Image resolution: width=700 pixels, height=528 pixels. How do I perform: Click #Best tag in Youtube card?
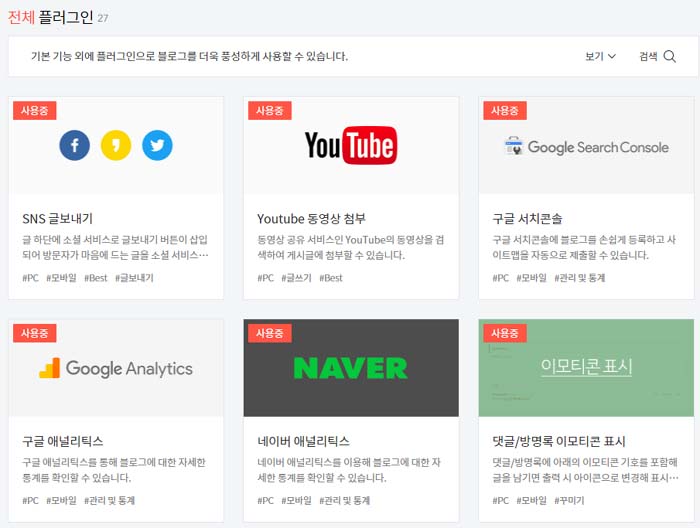click(331, 278)
